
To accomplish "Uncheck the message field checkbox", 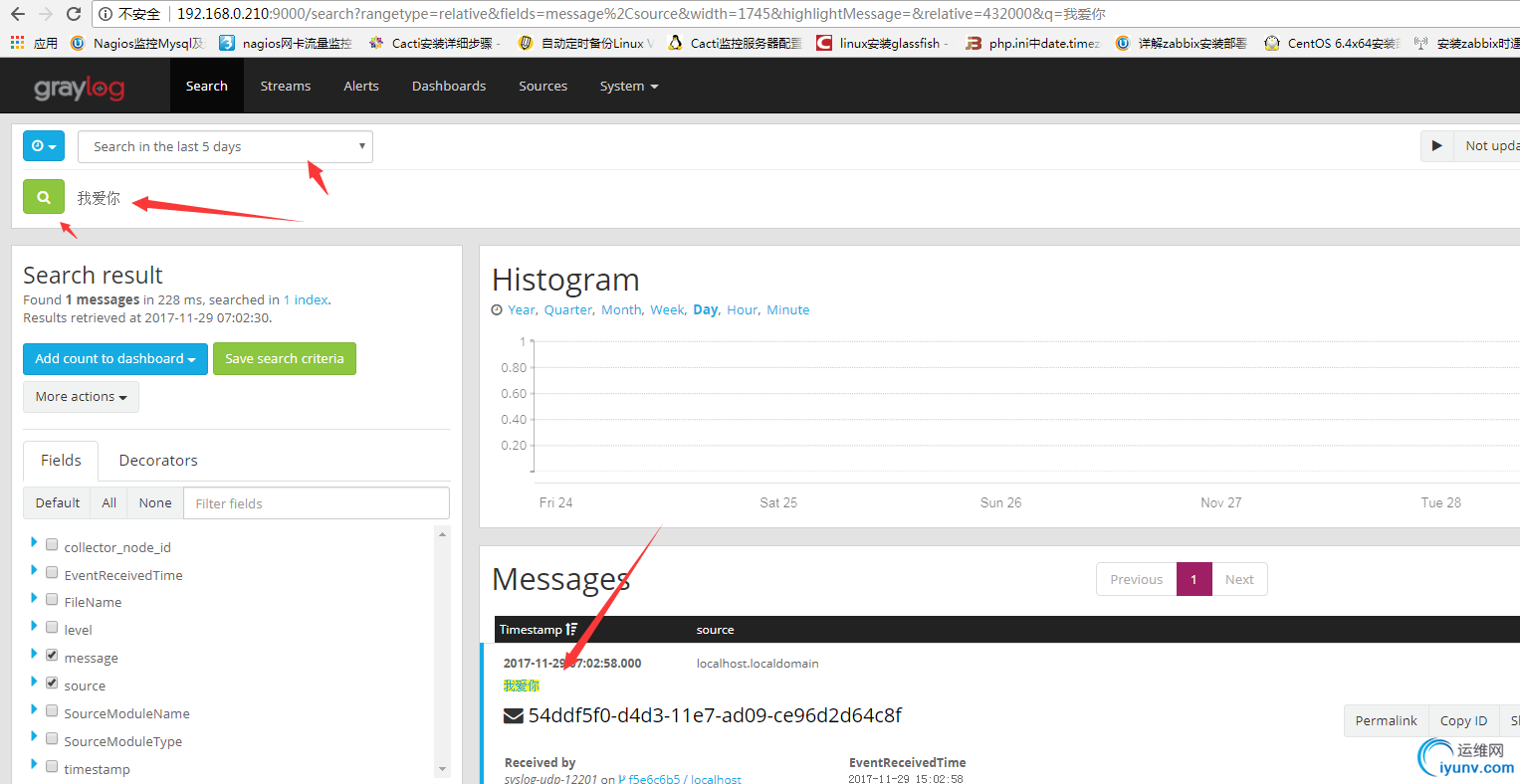I will click(x=52, y=655).
